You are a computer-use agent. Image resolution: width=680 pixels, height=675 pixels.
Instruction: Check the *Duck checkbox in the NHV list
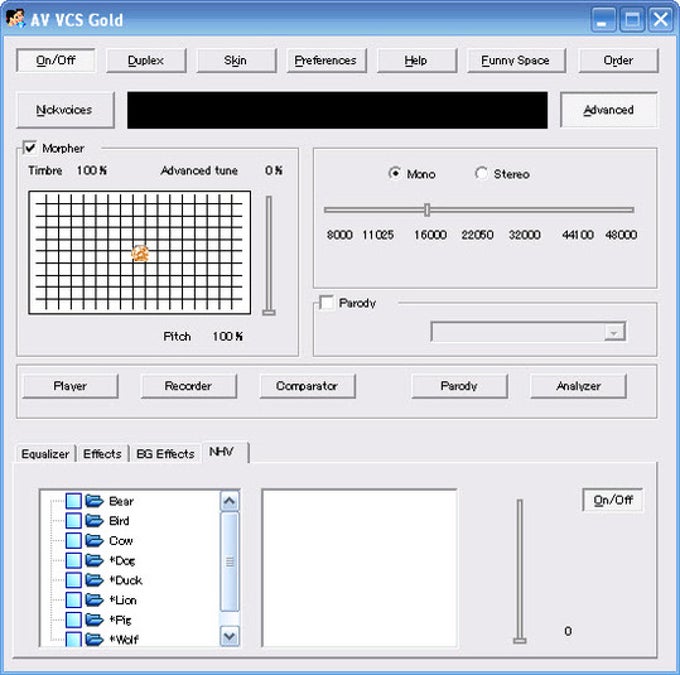click(73, 580)
